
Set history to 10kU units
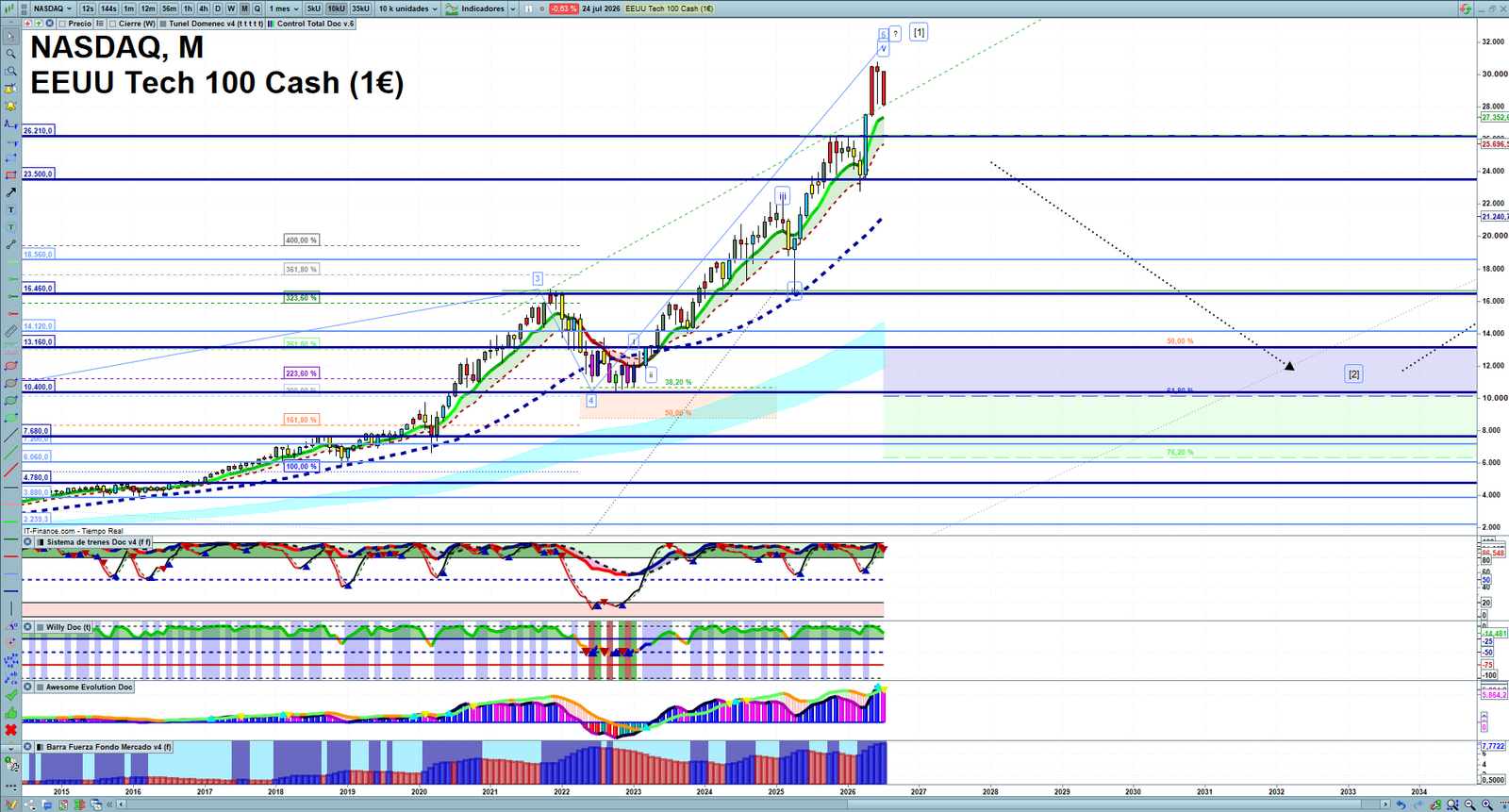click(336, 8)
